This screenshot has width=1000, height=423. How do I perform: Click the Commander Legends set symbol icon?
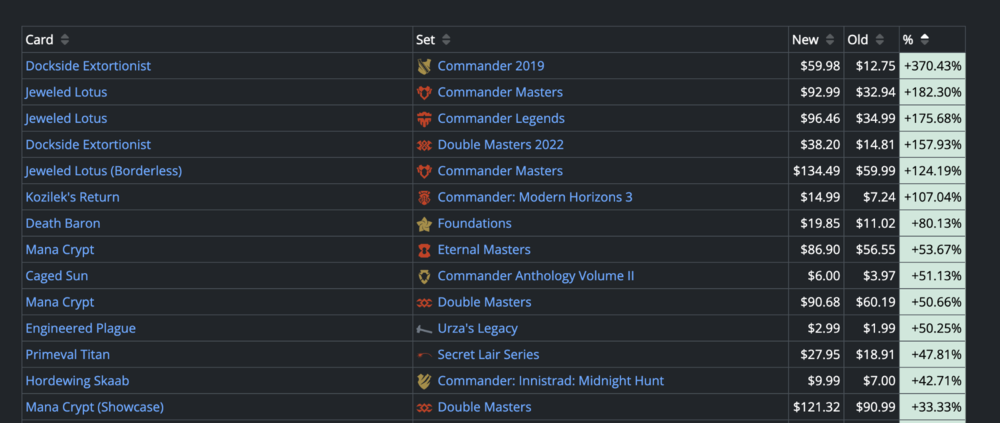(x=425, y=119)
